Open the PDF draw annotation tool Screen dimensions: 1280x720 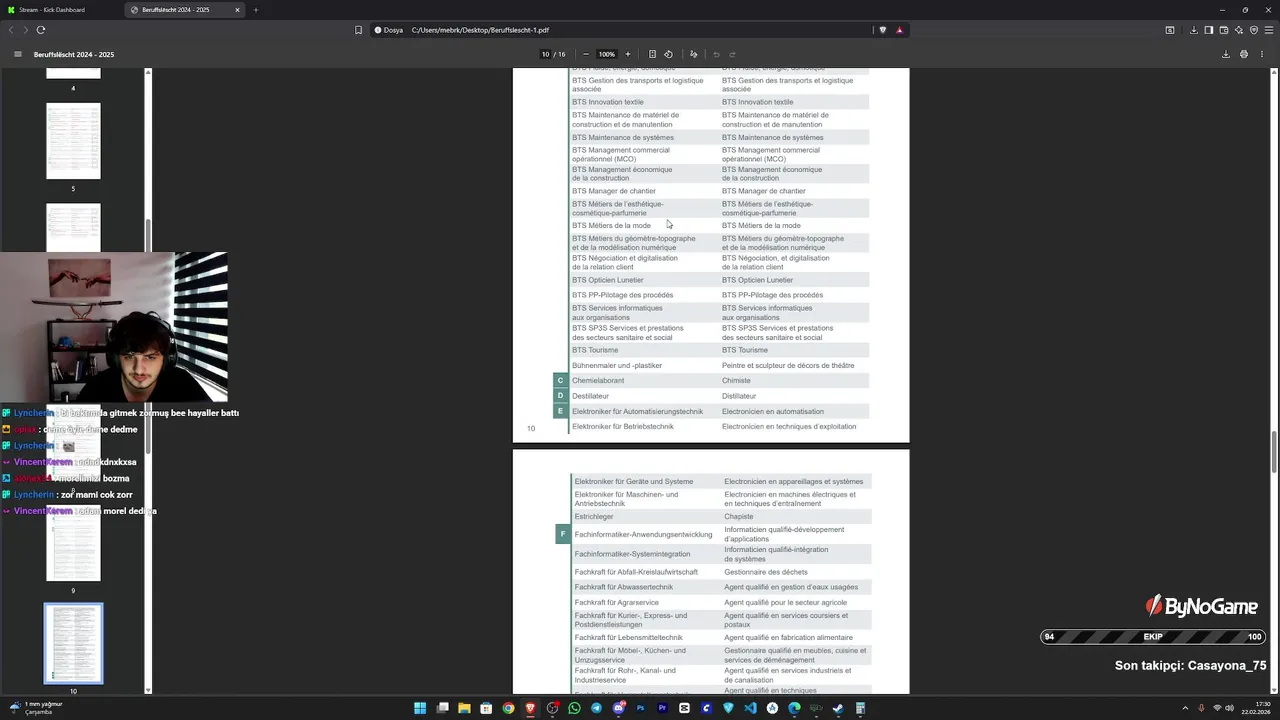(694, 54)
